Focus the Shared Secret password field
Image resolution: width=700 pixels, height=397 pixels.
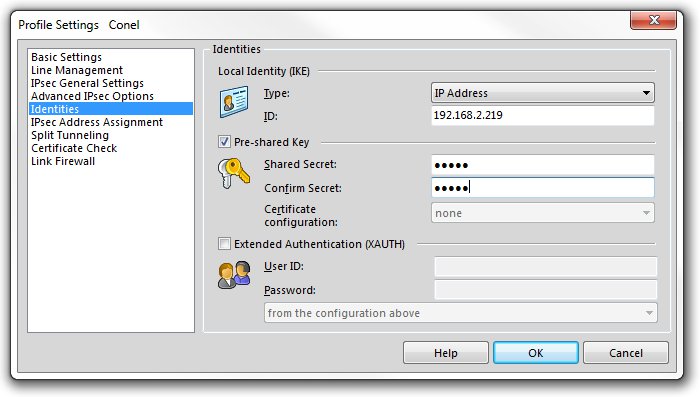click(x=542, y=165)
